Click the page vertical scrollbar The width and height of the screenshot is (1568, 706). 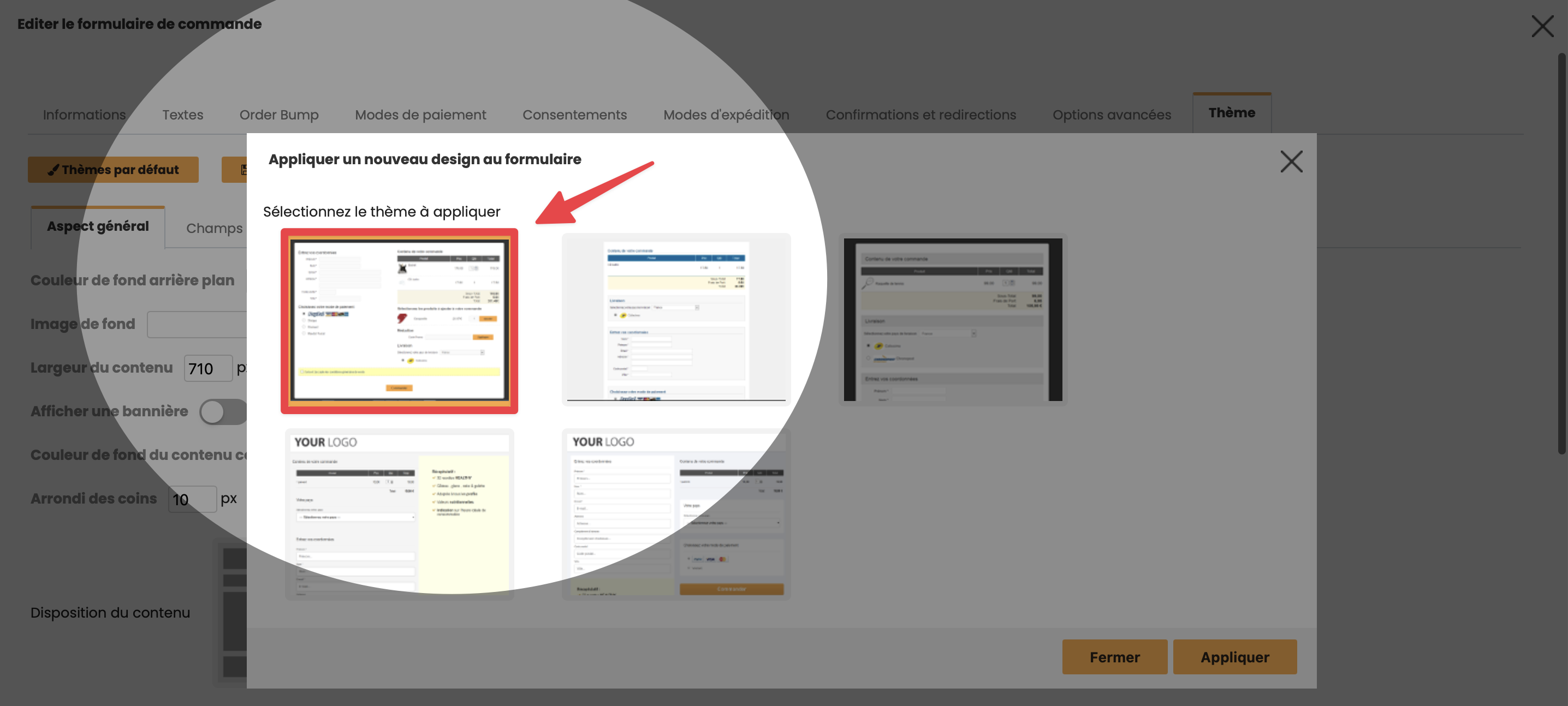point(1561,254)
